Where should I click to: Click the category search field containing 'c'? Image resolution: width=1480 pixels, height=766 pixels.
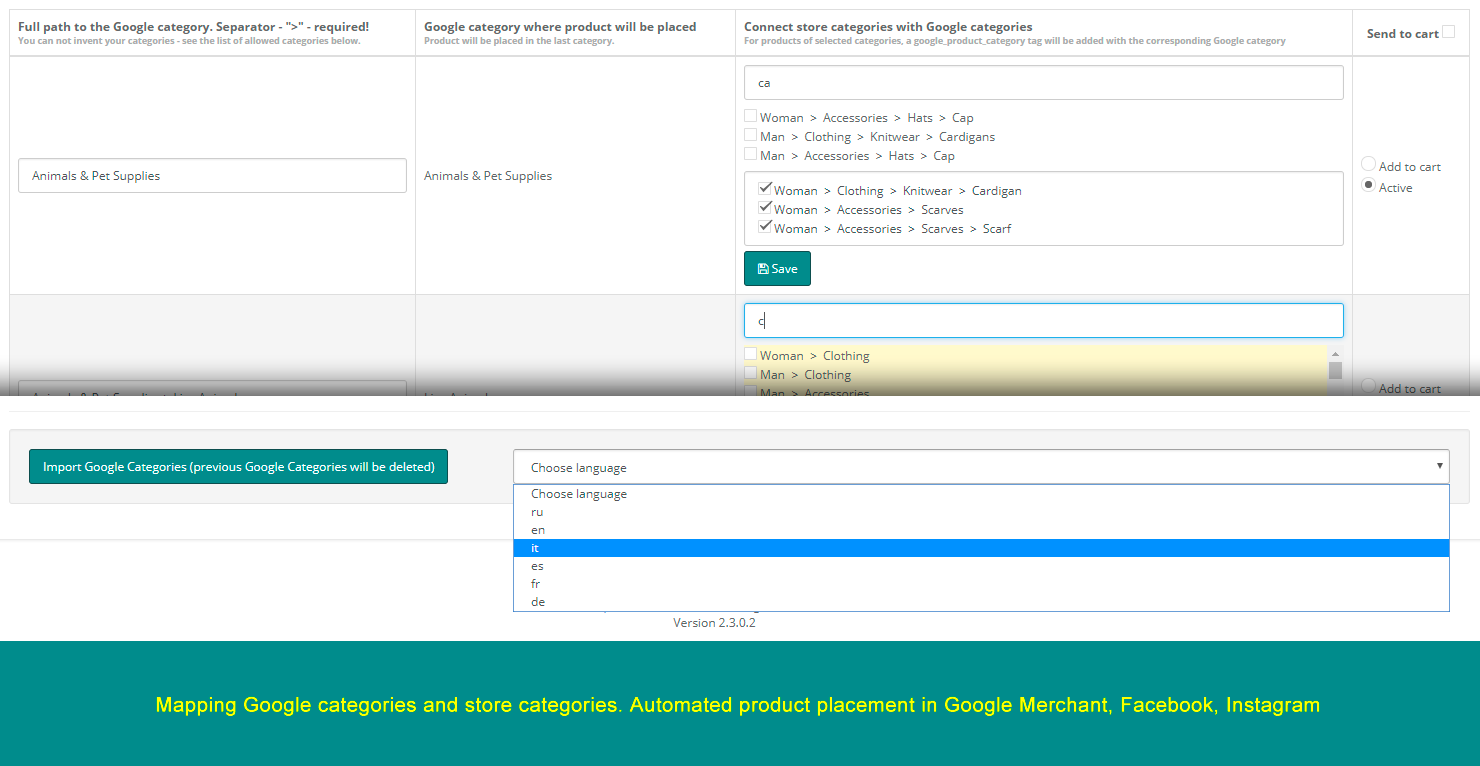pos(1043,321)
